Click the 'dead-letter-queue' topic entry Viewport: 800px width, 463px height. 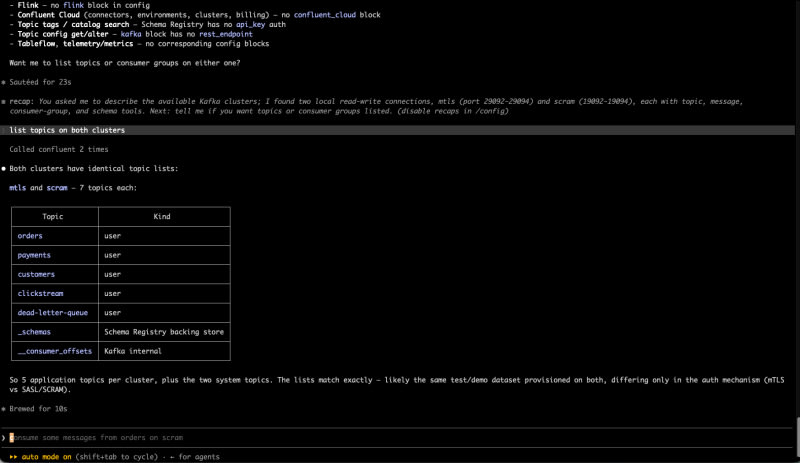click(53, 312)
